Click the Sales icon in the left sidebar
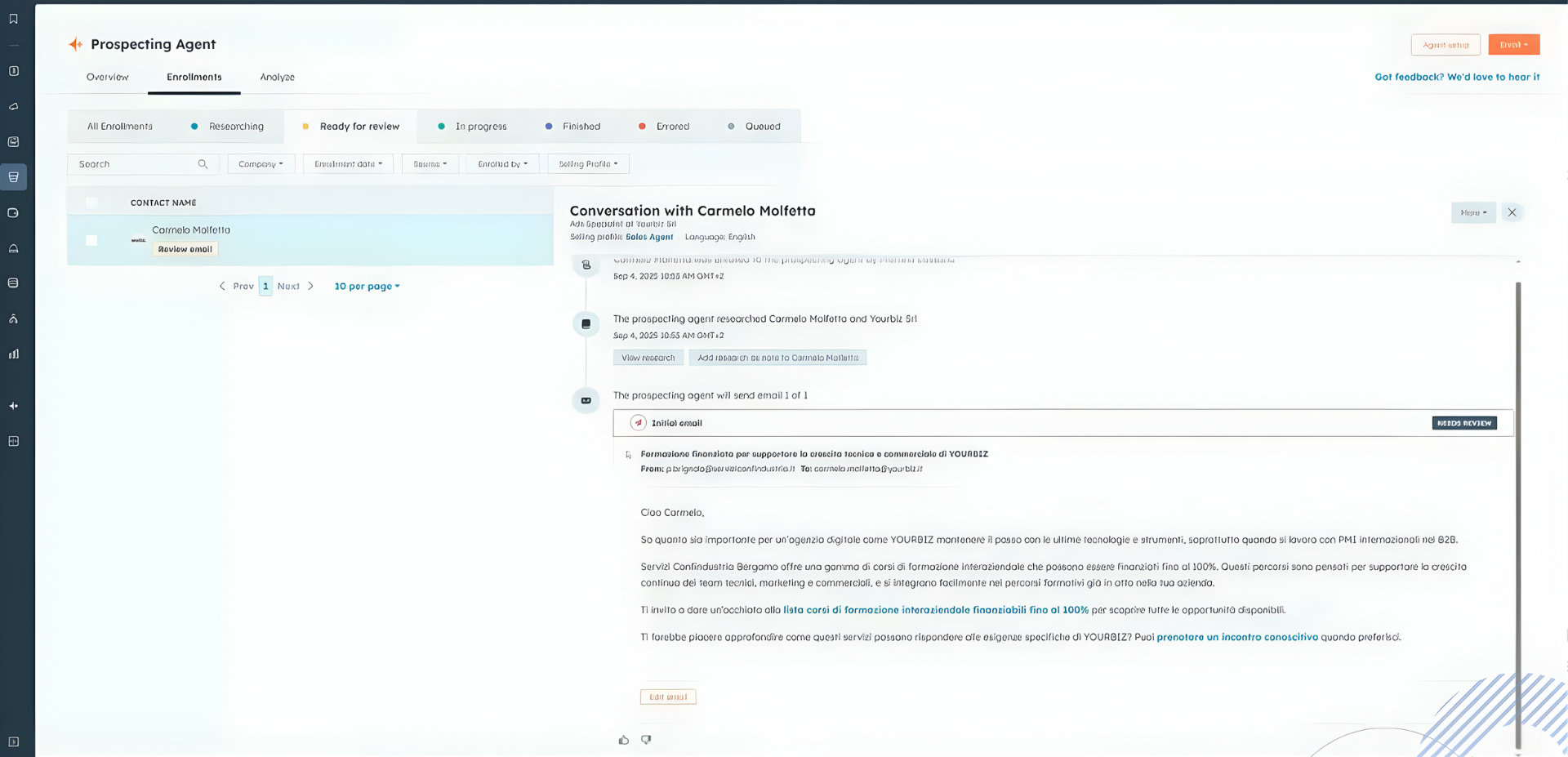The image size is (1568, 757). point(13,176)
